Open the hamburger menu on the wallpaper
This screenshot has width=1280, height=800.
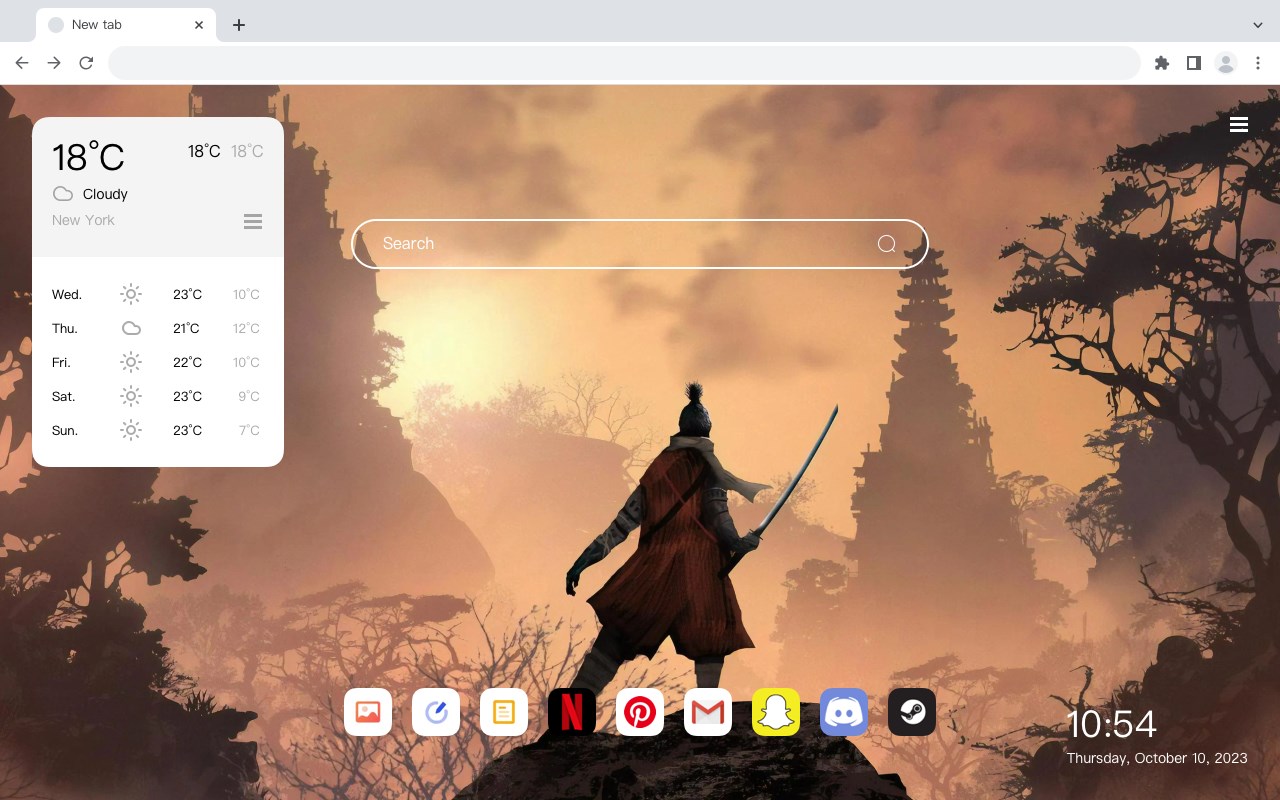[1239, 124]
